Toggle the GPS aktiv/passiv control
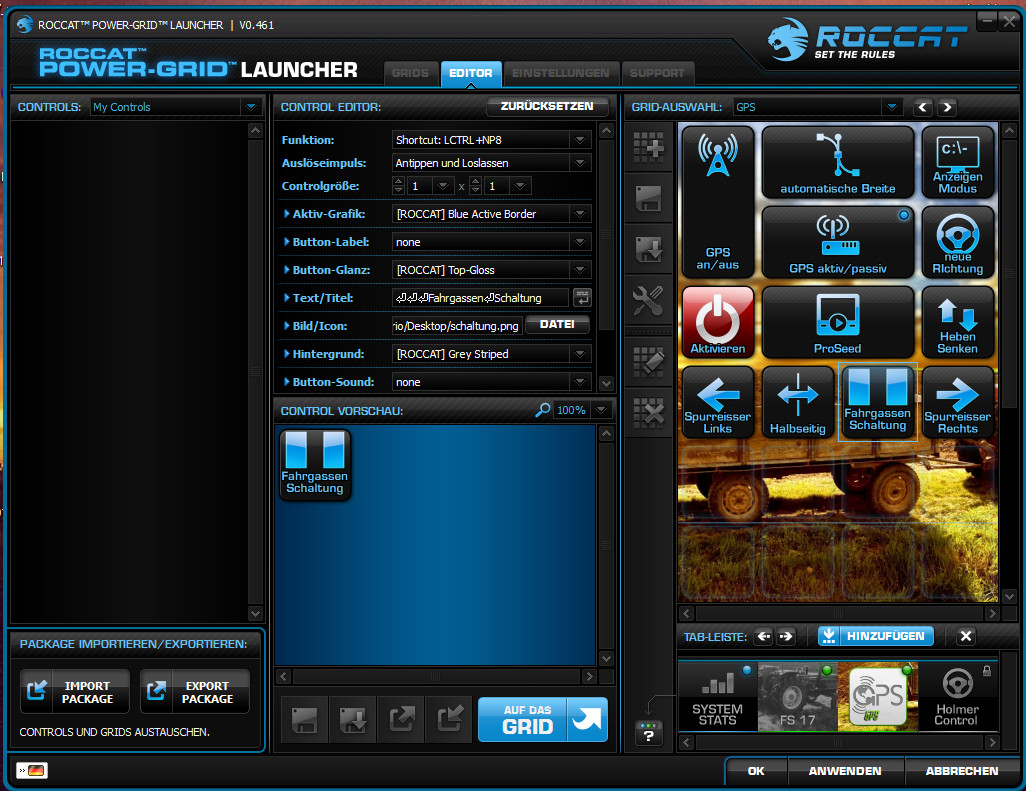 [837, 242]
